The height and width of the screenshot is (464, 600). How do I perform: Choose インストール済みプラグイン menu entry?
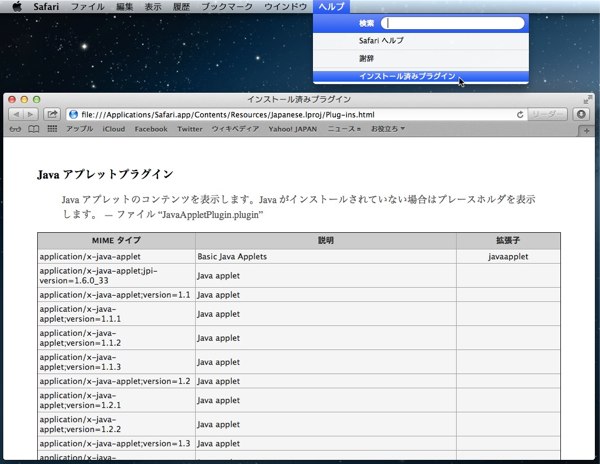coord(421,76)
